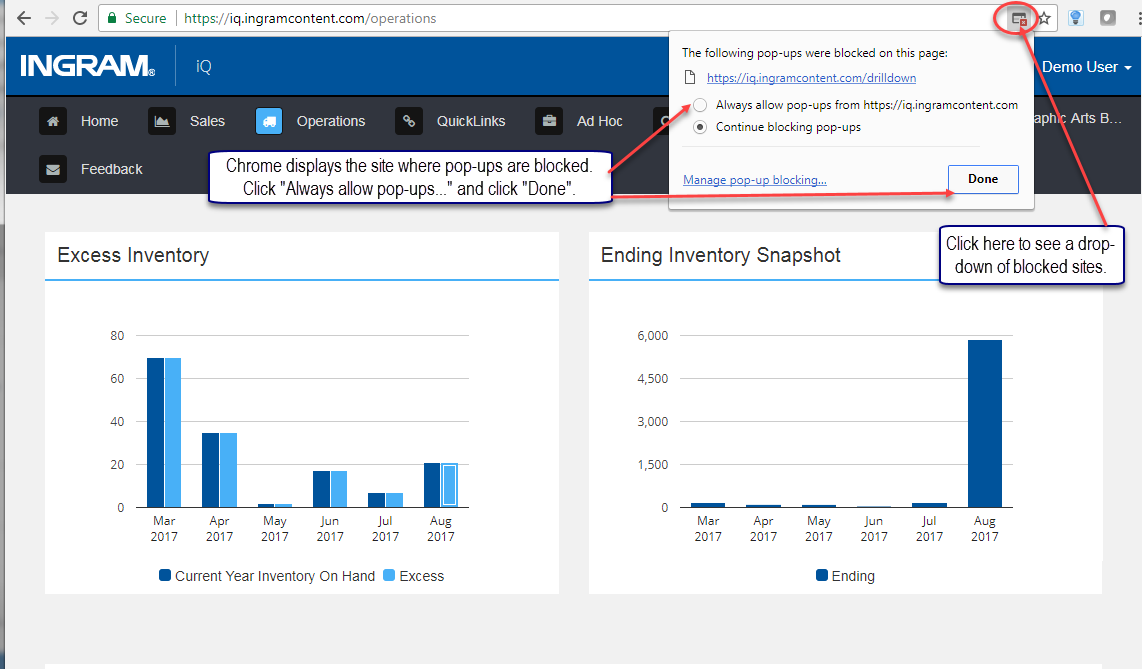1142x669 pixels.
Task: Click the Done button
Action: pos(983,179)
